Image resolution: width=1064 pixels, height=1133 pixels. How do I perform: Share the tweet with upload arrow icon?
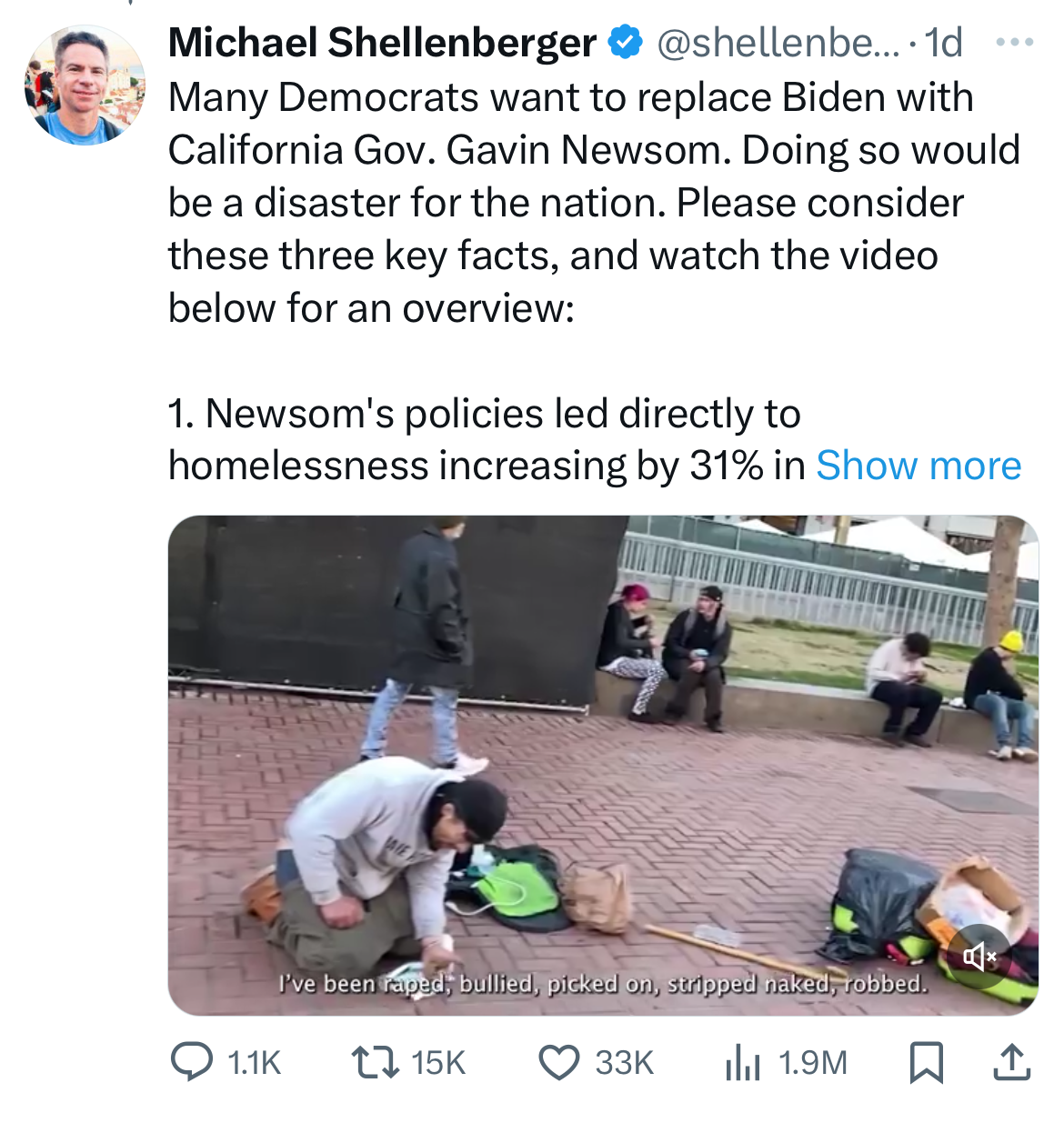pos(1011,1062)
